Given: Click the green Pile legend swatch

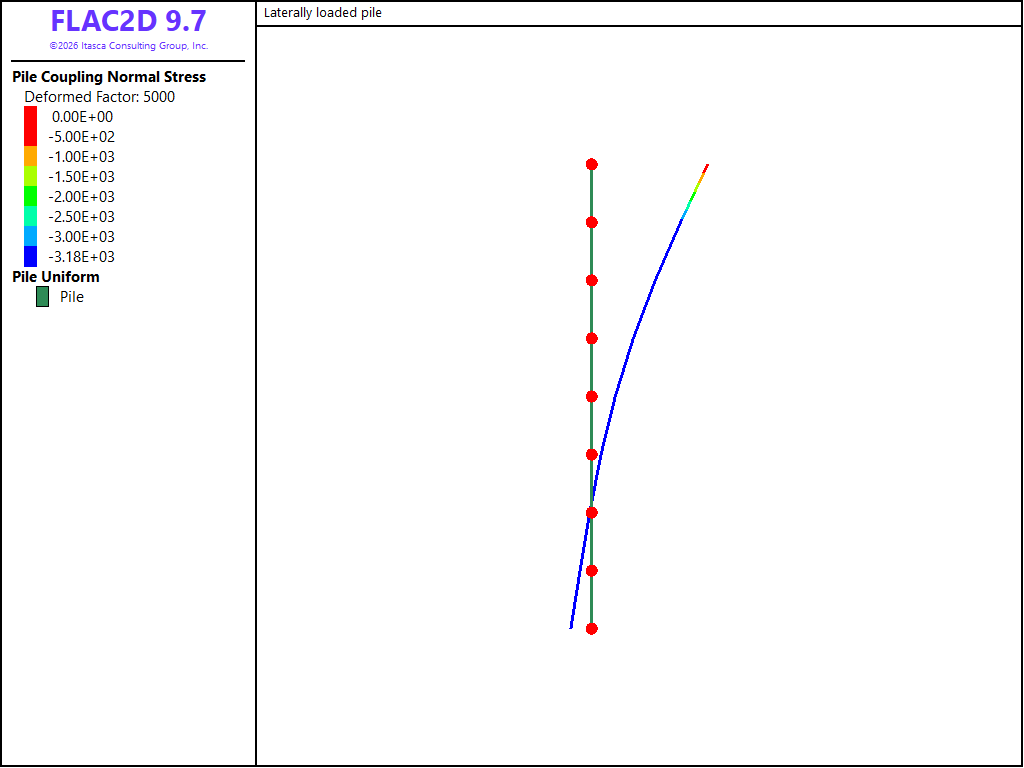Looking at the screenshot, I should tap(42, 296).
